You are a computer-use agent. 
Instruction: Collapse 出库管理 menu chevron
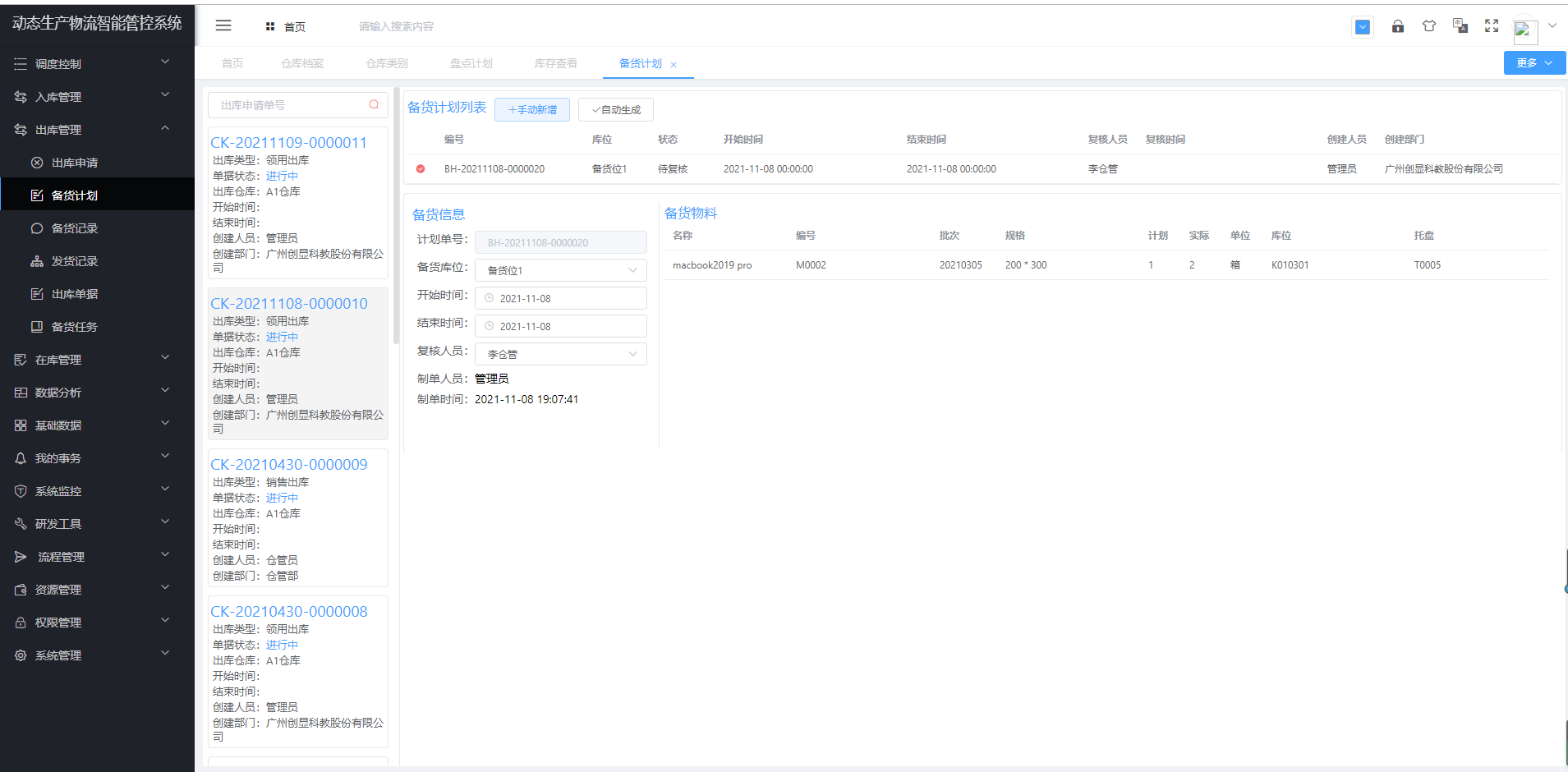(165, 127)
